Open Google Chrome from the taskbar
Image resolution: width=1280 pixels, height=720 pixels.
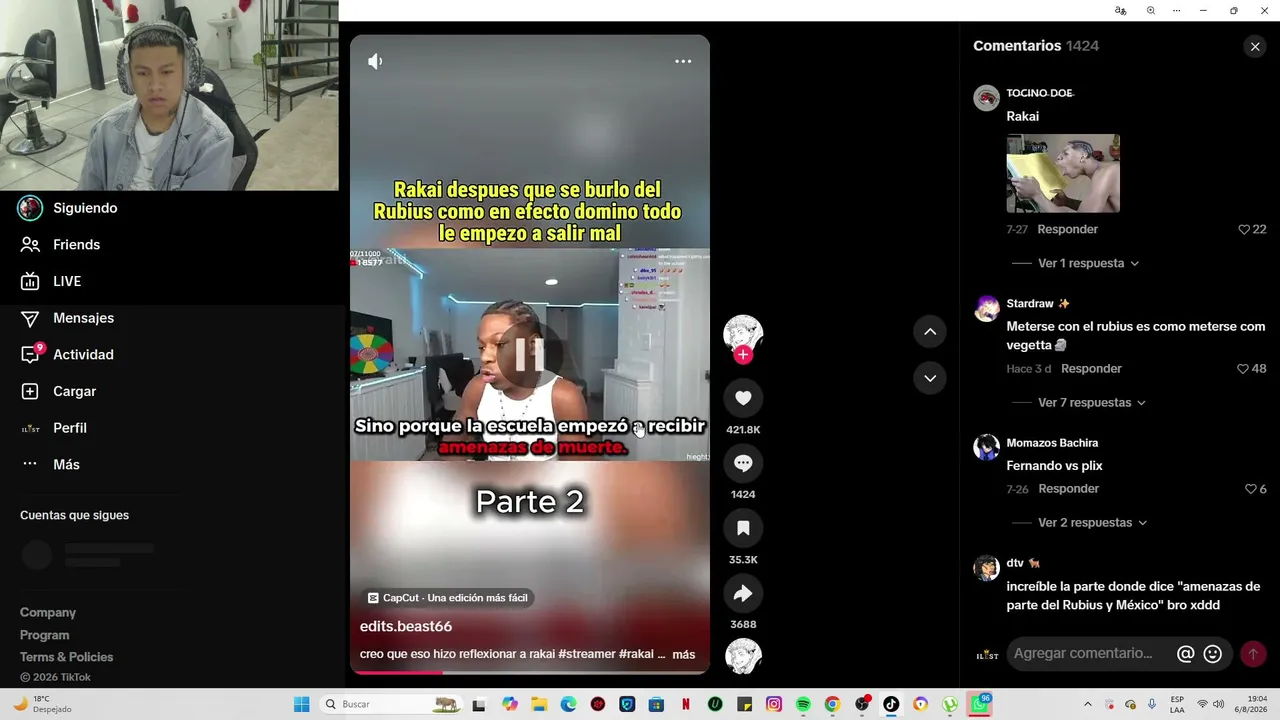[x=832, y=704]
